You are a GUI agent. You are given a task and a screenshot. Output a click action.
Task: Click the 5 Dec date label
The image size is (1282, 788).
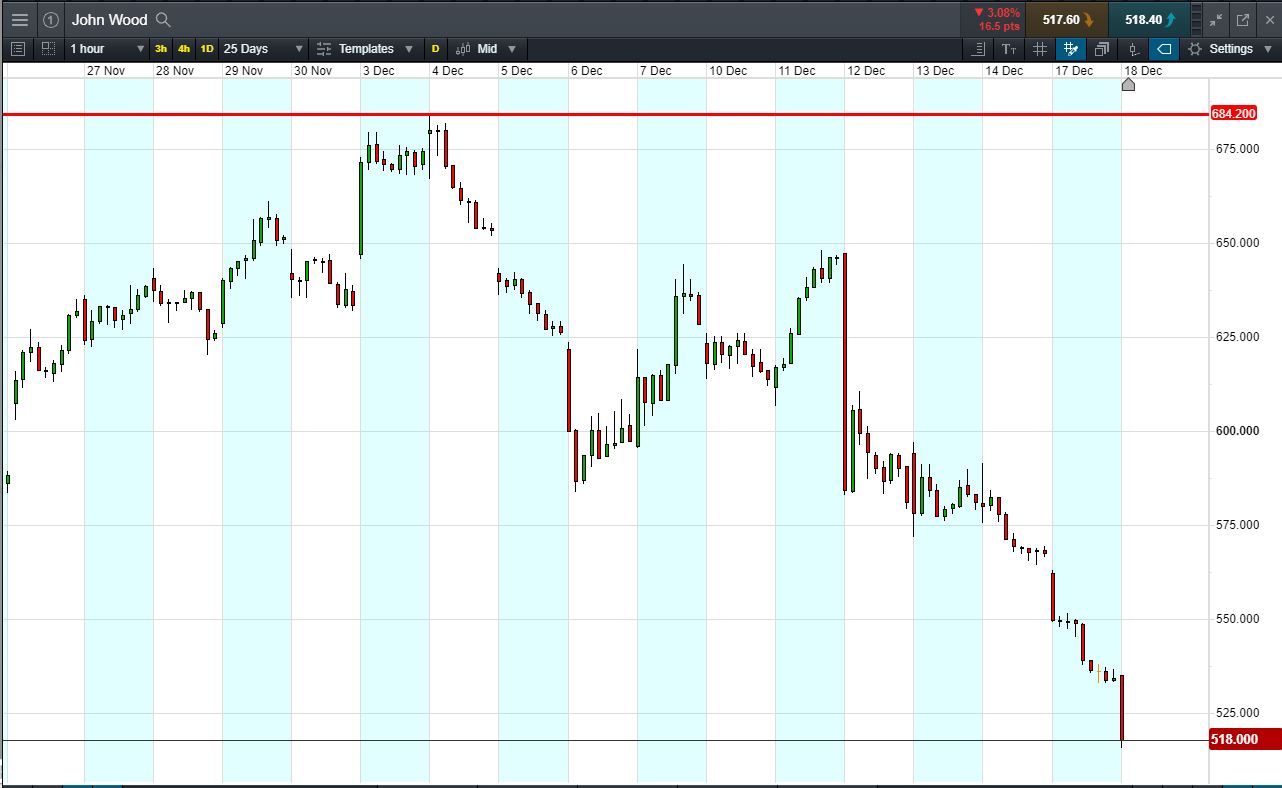[x=517, y=71]
